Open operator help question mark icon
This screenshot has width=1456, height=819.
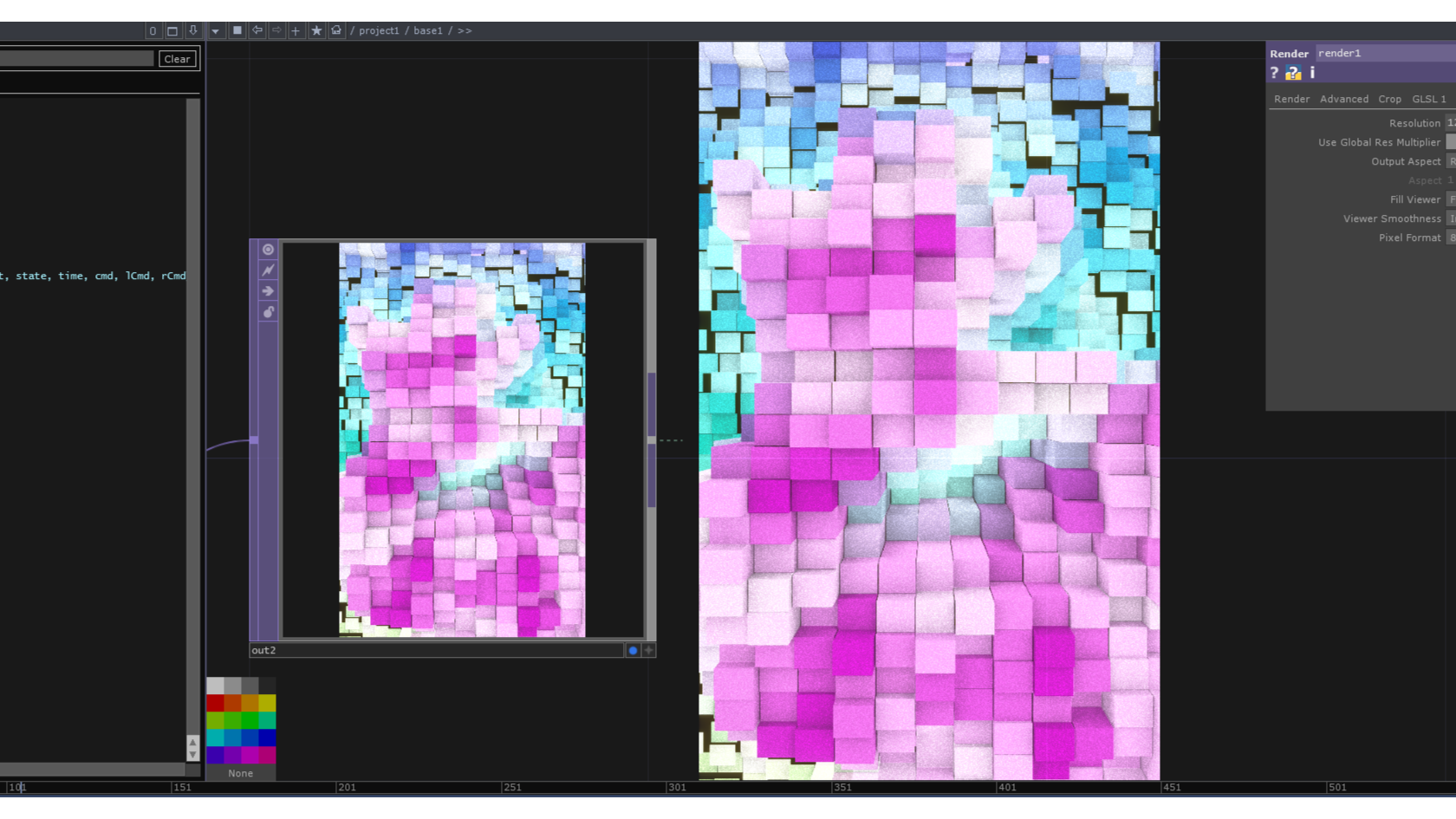(x=1274, y=73)
